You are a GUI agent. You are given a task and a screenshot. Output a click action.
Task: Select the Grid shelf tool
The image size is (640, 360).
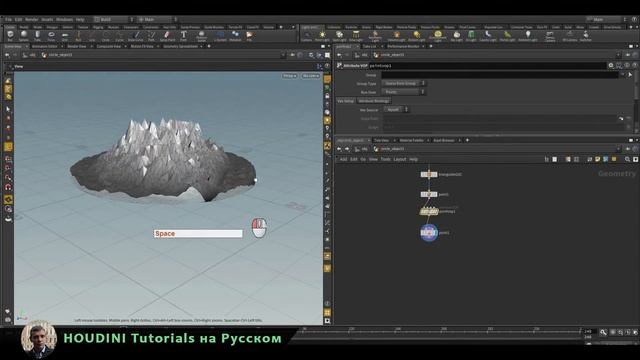tap(65, 36)
